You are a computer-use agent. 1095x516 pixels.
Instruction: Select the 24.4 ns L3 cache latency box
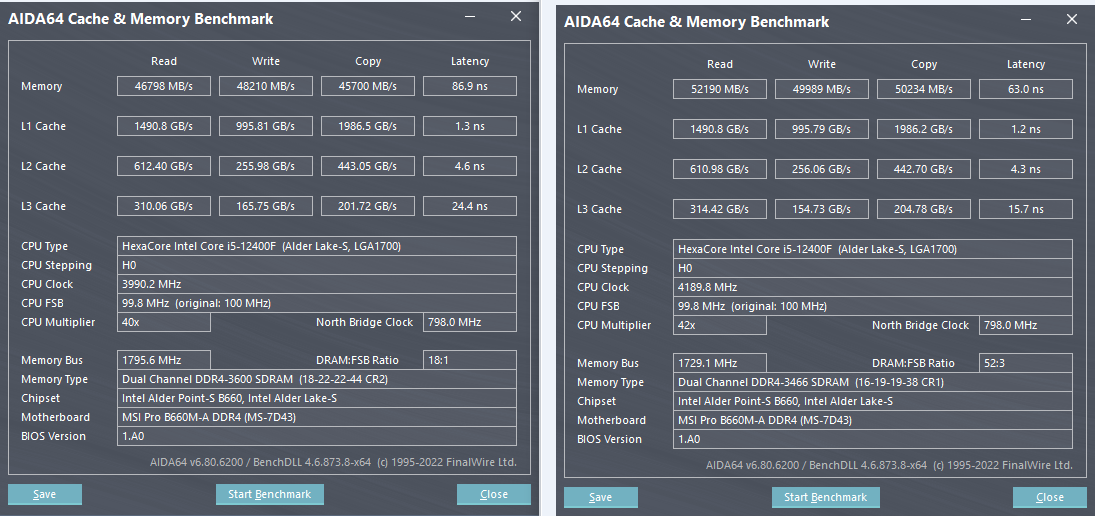click(470, 206)
